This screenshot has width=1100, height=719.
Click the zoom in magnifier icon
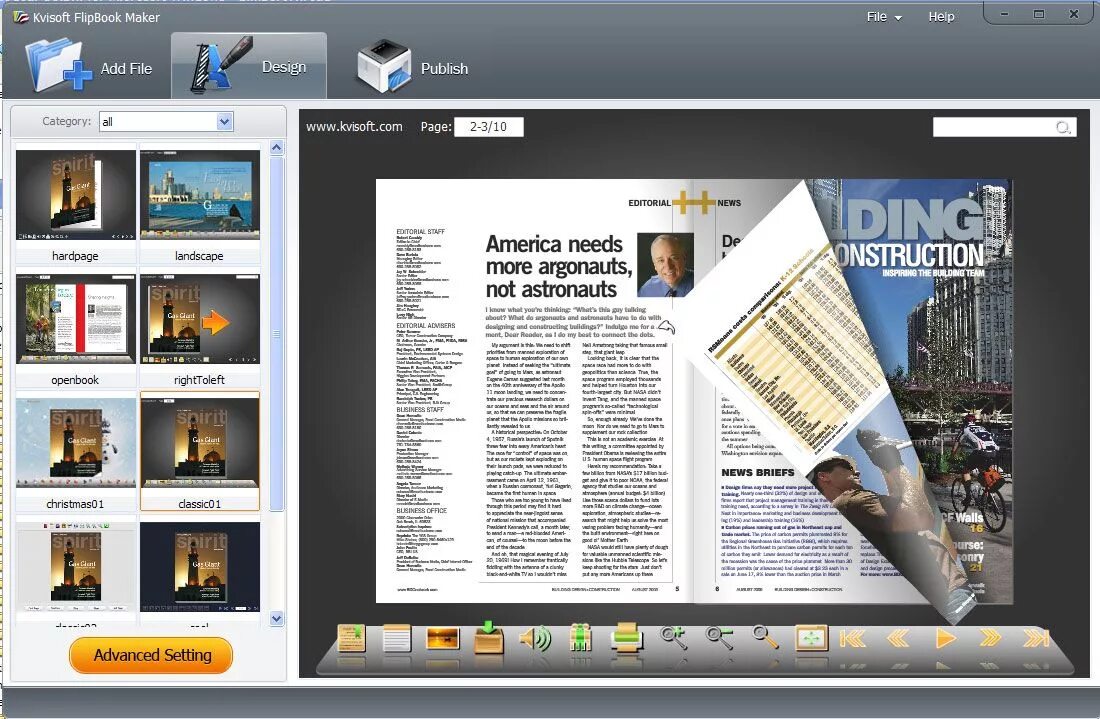(x=673, y=638)
